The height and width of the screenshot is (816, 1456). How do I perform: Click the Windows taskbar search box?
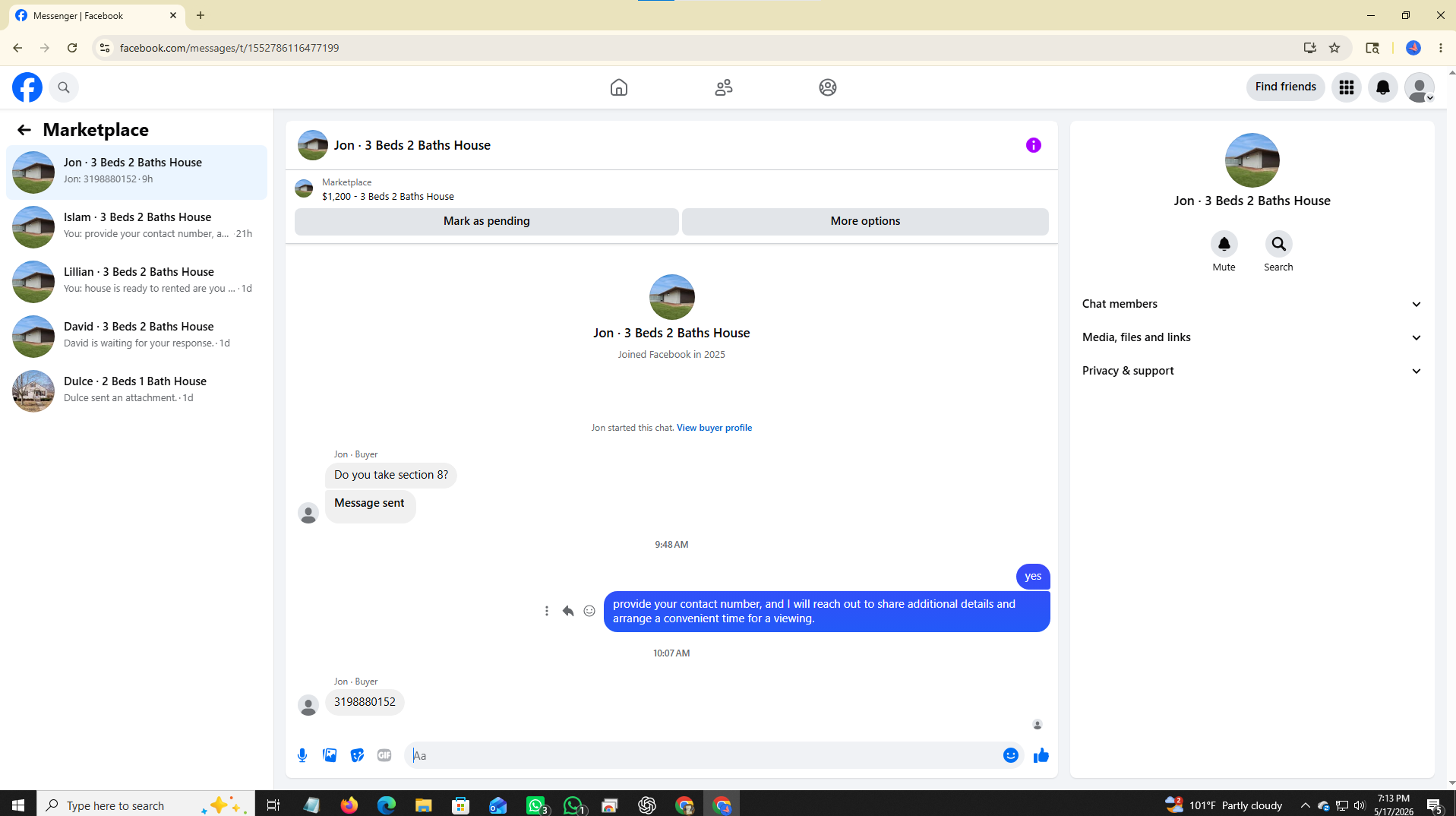(x=144, y=805)
